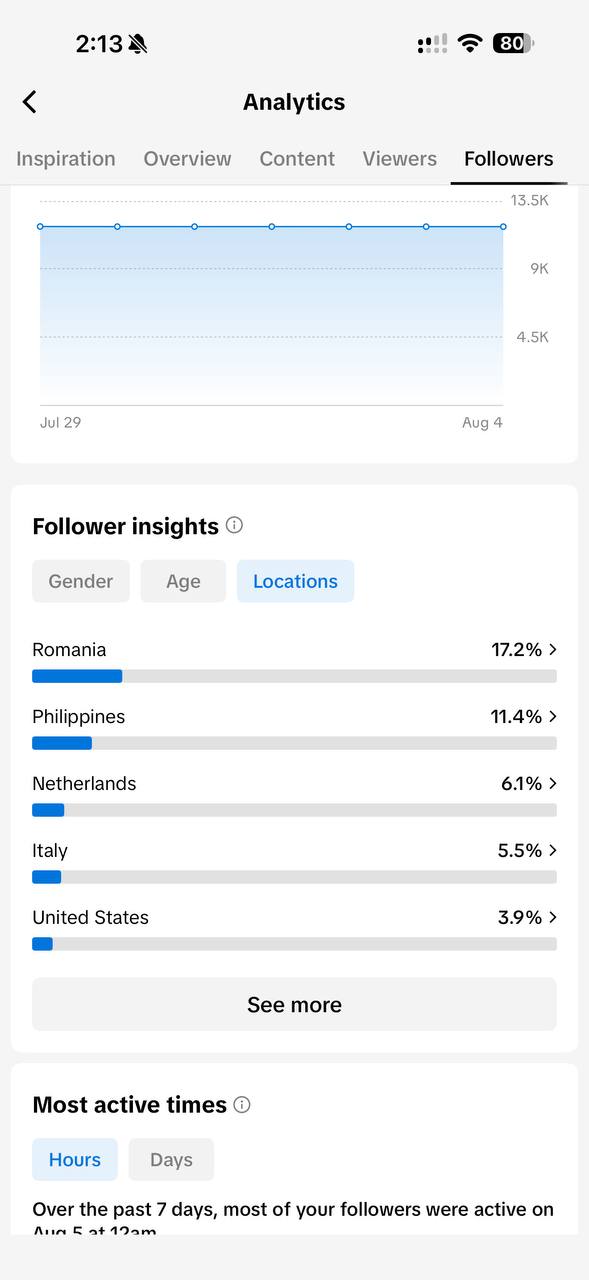
Task: Open Follower insights info icon
Action: [x=234, y=525]
